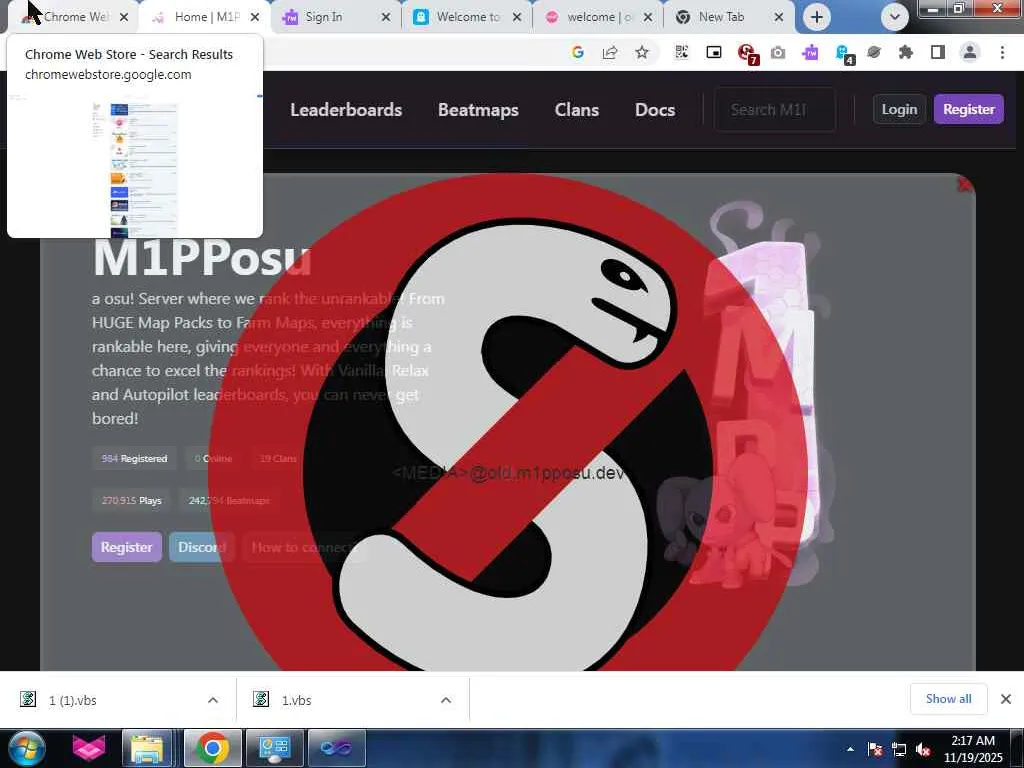Open Leaderboards in site navigation

346,110
